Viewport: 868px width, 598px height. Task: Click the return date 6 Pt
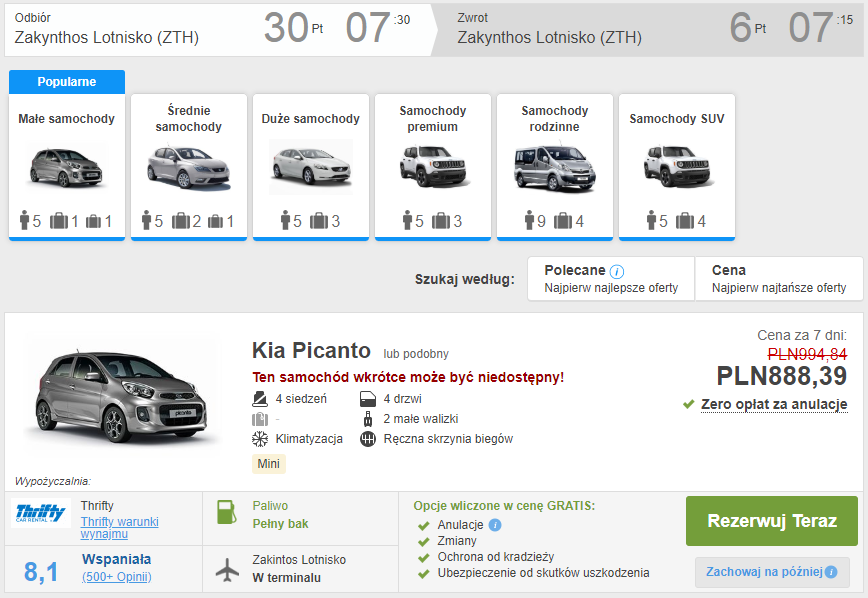(x=748, y=28)
